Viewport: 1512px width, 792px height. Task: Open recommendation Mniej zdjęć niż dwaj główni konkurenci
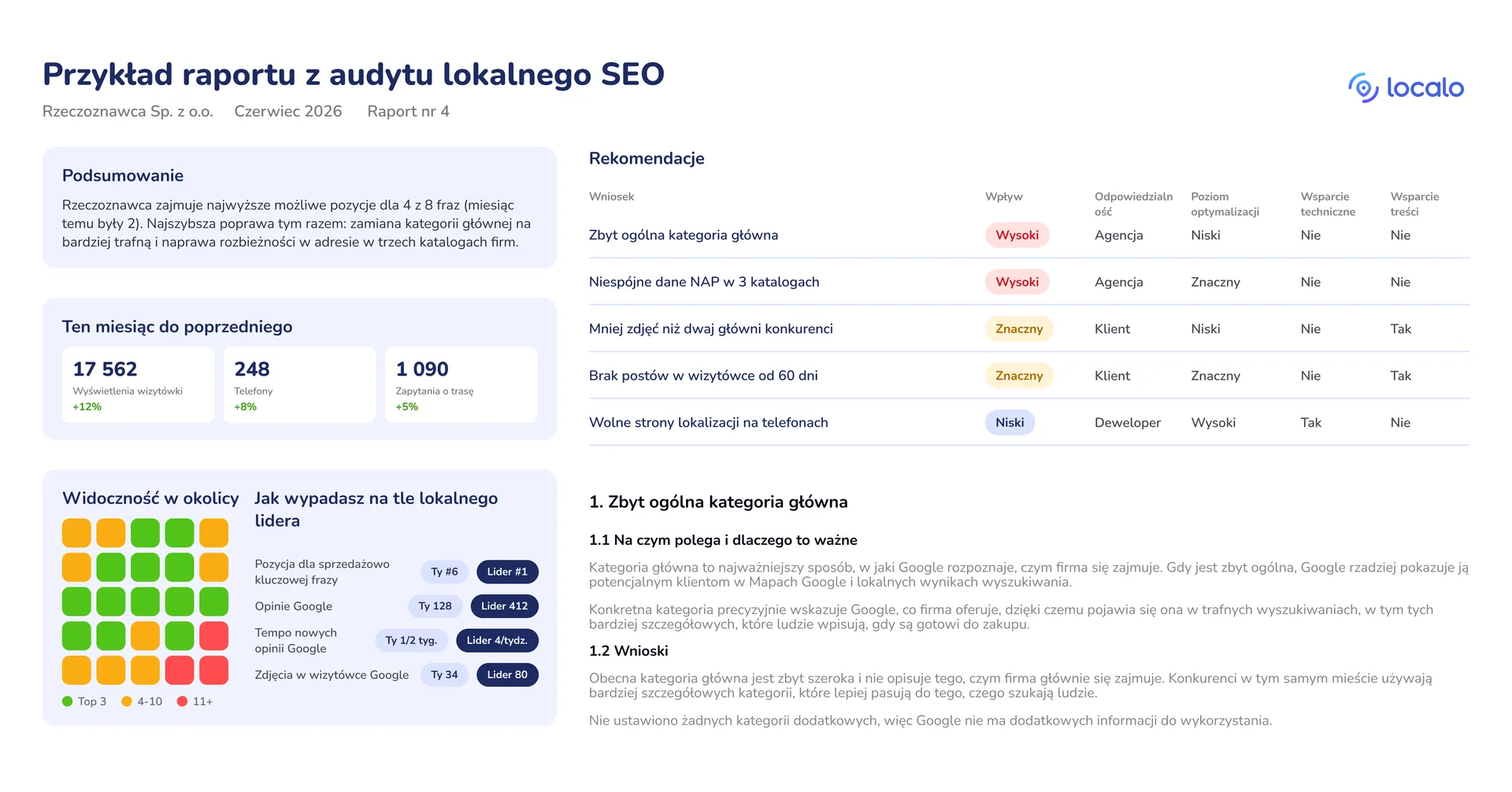(x=711, y=328)
